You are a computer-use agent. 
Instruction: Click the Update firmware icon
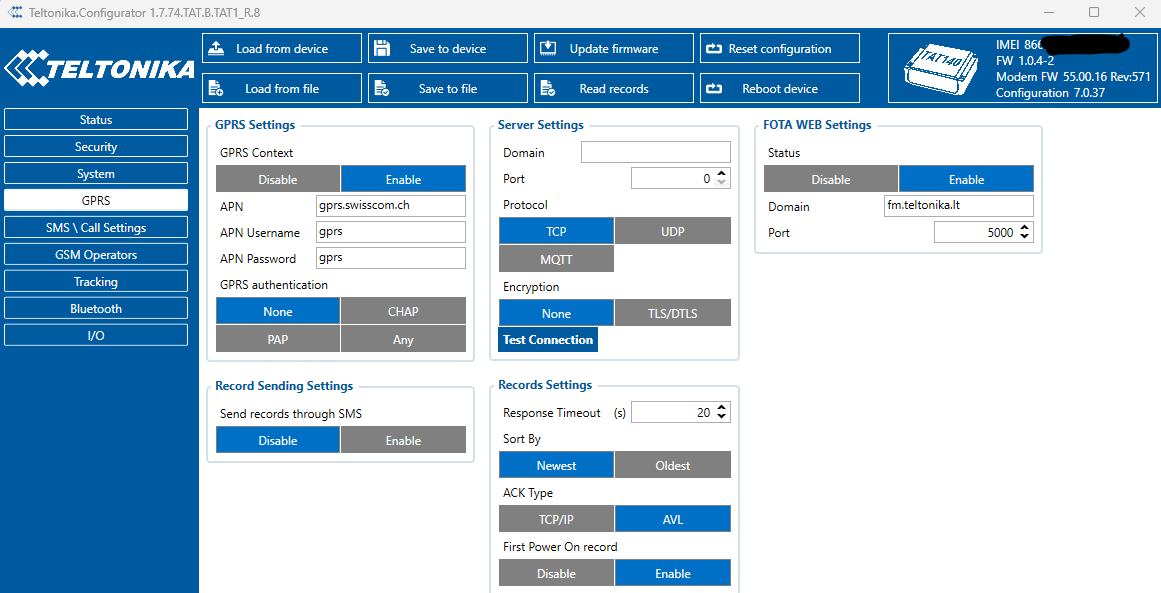coord(548,48)
